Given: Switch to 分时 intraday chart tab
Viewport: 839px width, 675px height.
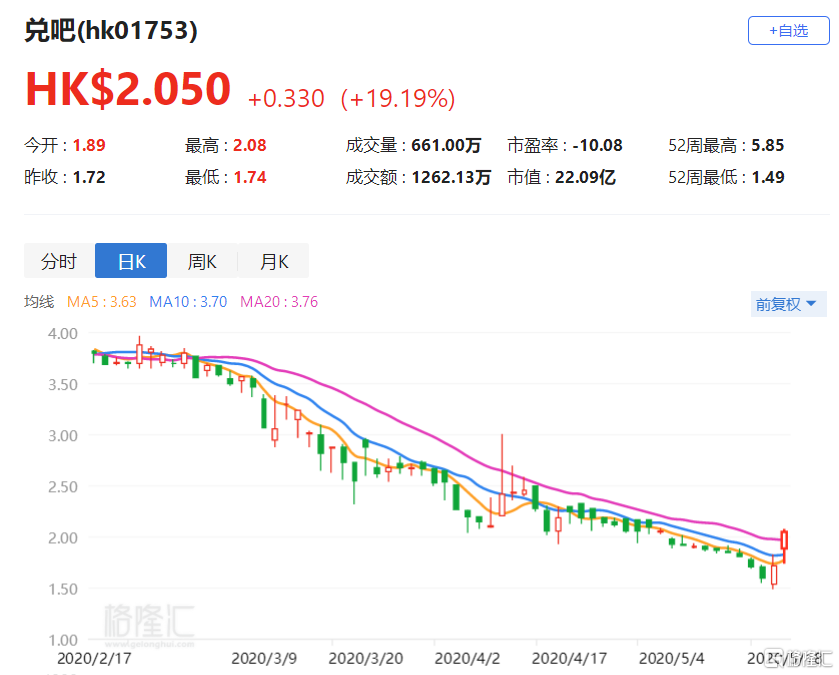Looking at the screenshot, I should pos(59,261).
